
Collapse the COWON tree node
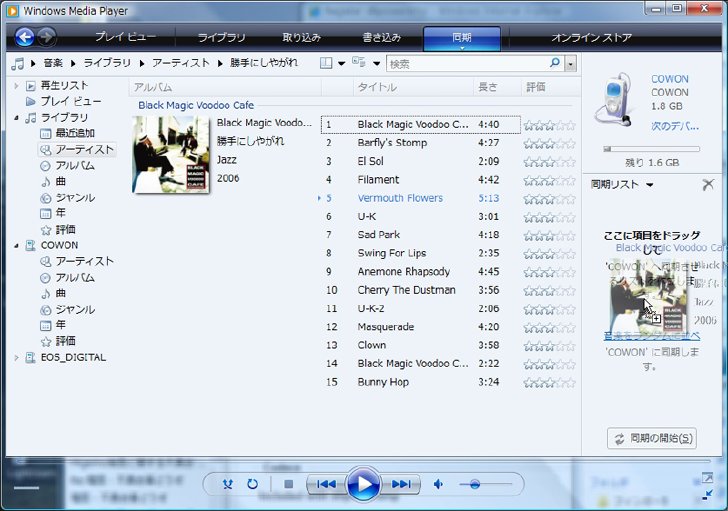pyautogui.click(x=16, y=246)
